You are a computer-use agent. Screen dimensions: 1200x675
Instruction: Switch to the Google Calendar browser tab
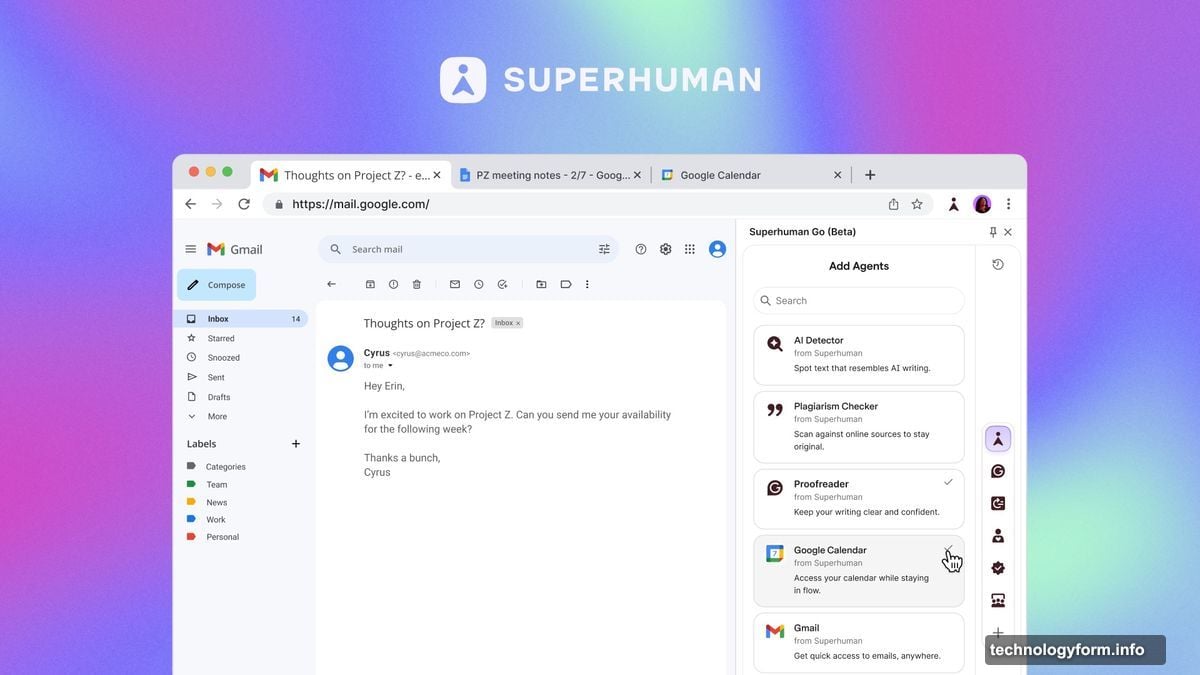pyautogui.click(x=751, y=175)
